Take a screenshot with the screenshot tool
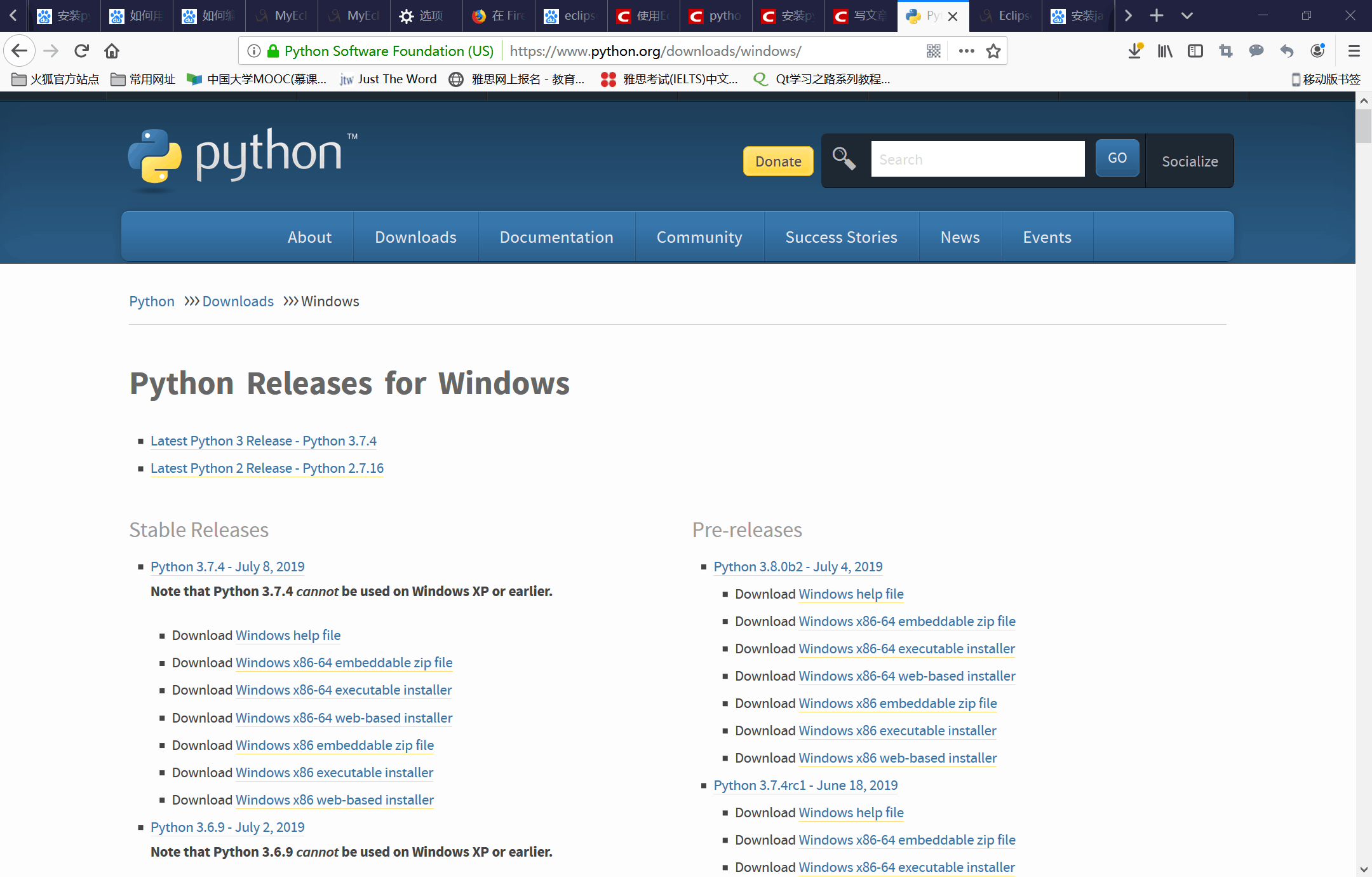Screen dimensions: 1372x877 click(x=1225, y=51)
